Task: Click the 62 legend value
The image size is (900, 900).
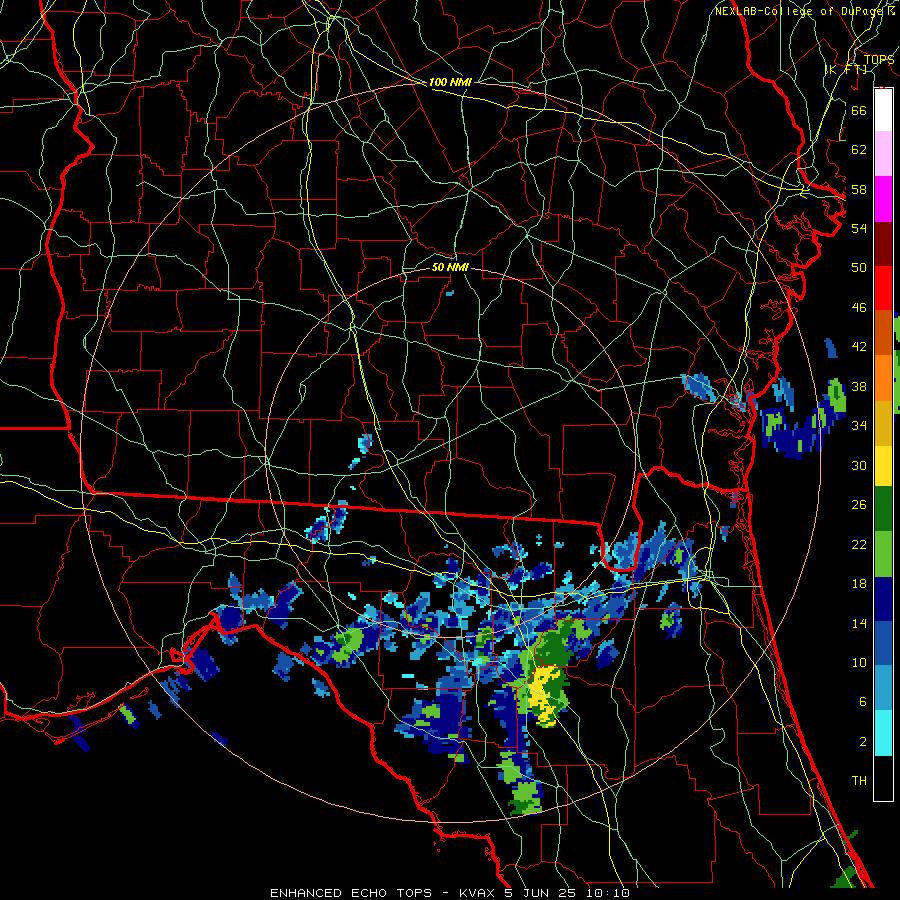Action: coord(859,150)
